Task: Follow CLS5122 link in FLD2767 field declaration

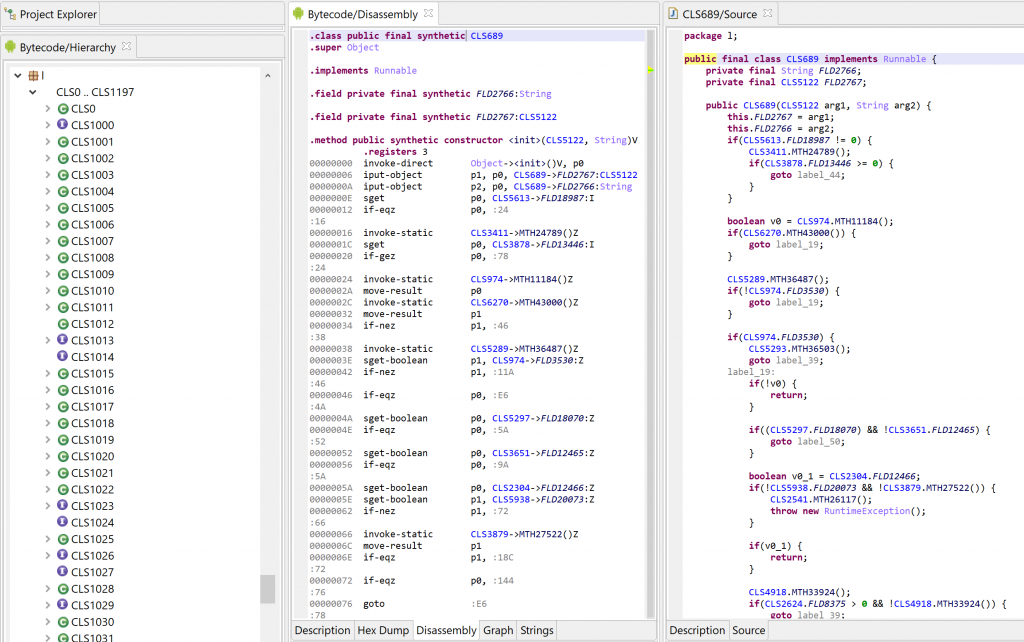Action: pyautogui.click(x=537, y=117)
